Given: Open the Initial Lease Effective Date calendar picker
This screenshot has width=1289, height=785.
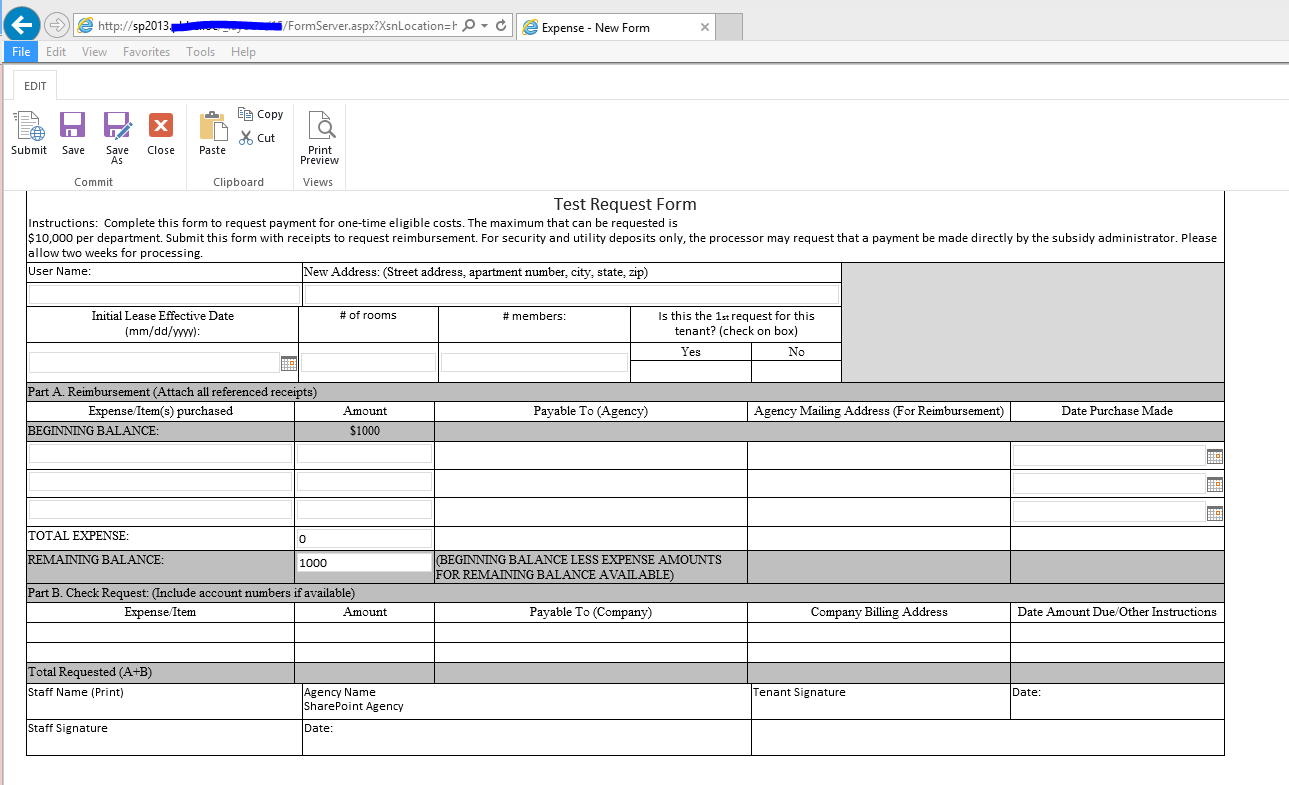Looking at the screenshot, I should click(x=289, y=362).
